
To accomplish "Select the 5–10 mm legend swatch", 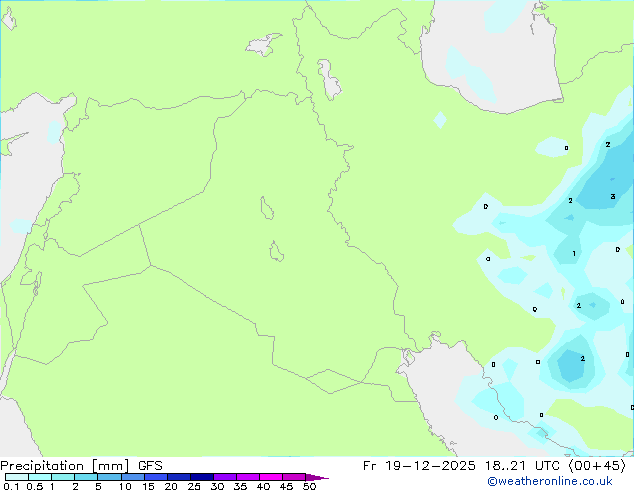I will [x=109, y=477].
